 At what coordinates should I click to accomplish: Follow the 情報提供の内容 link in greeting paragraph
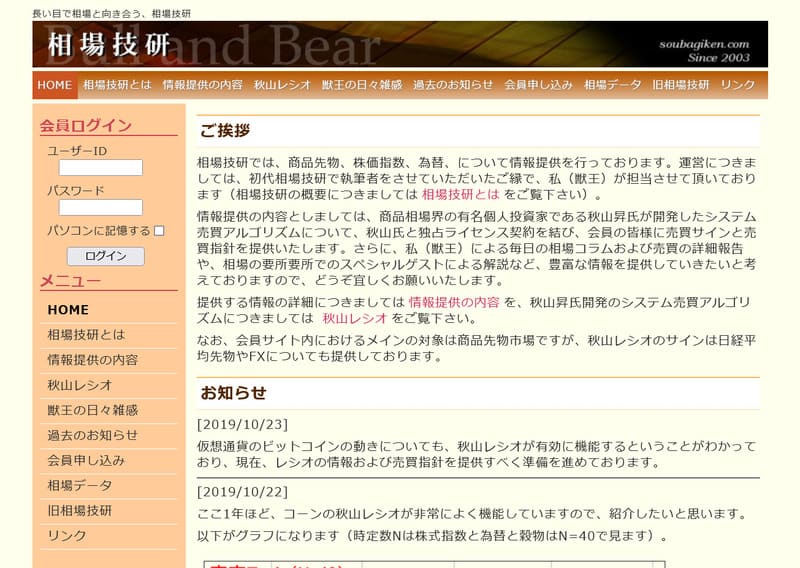(x=454, y=302)
